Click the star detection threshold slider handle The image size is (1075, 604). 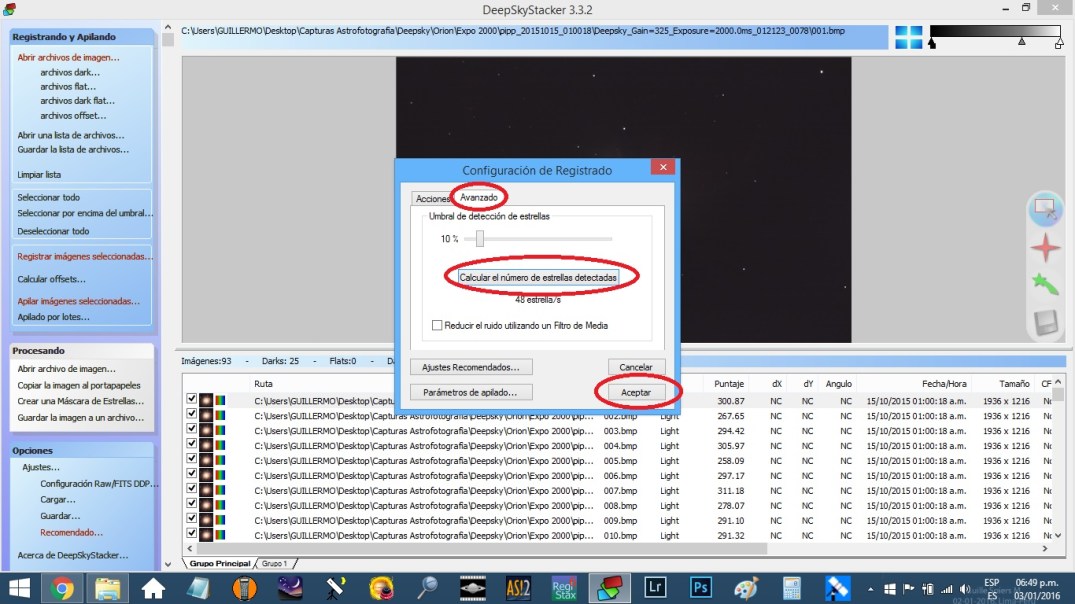click(x=480, y=239)
